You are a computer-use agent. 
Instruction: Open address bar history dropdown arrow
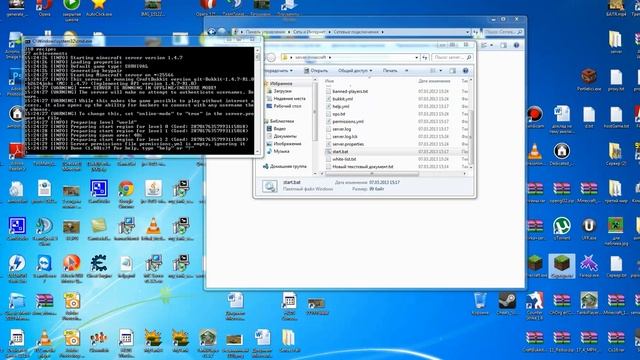(416, 58)
